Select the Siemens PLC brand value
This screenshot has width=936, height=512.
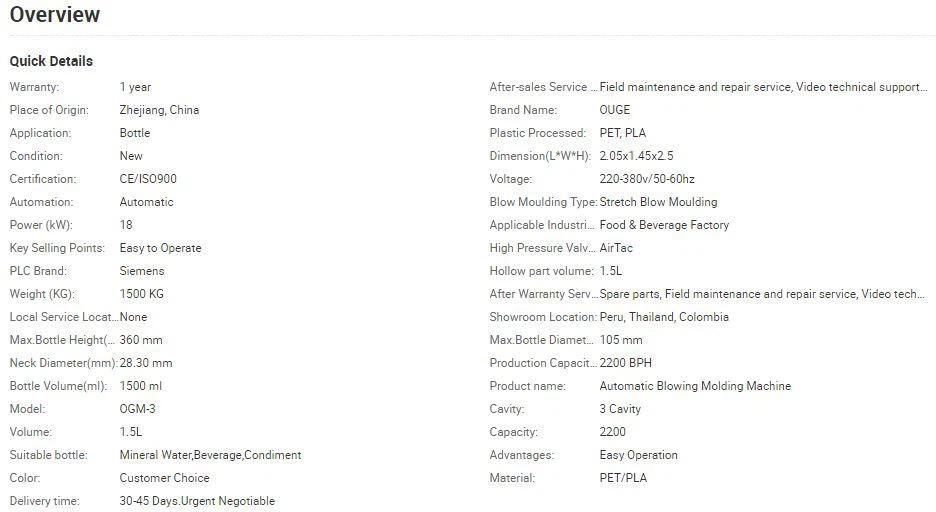[x=142, y=271]
